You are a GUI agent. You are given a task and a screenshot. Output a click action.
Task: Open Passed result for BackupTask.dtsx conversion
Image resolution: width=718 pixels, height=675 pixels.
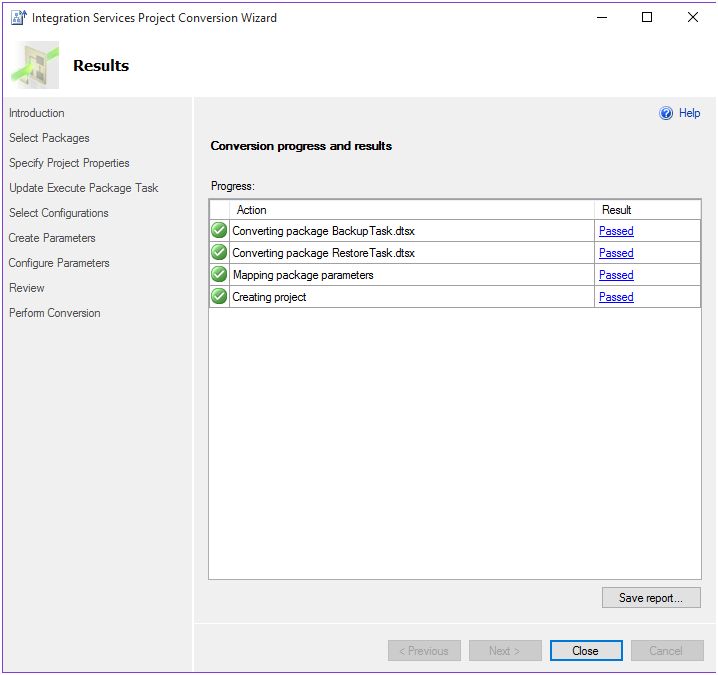(616, 231)
